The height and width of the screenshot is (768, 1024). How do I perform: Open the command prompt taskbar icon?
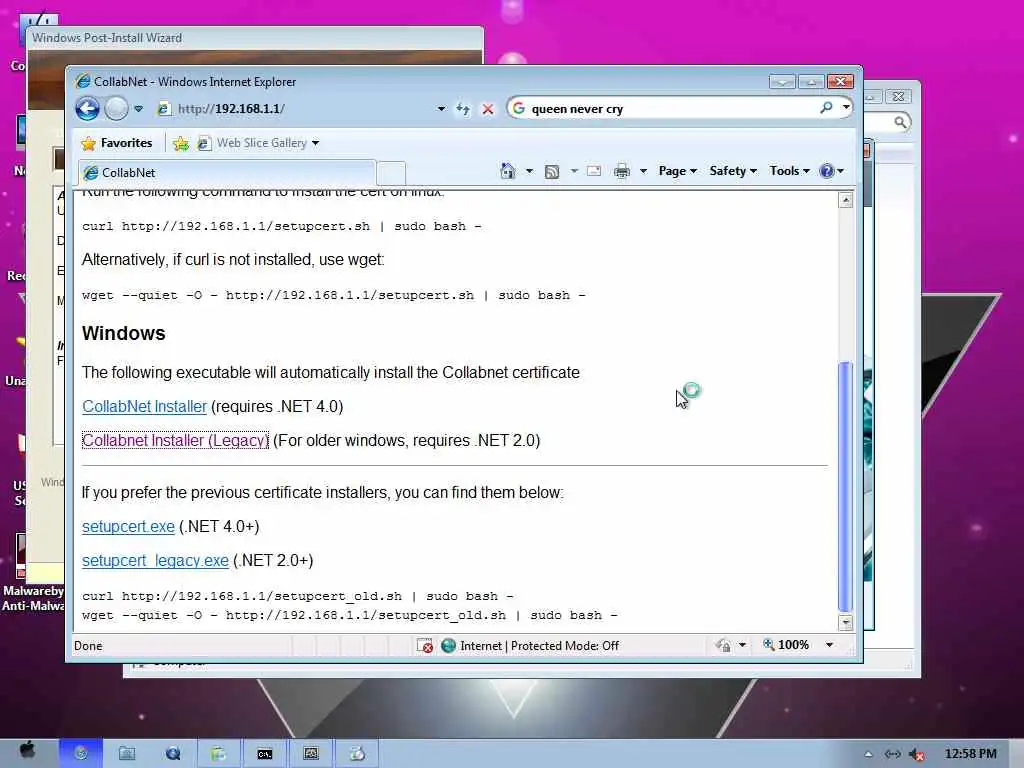click(x=264, y=754)
